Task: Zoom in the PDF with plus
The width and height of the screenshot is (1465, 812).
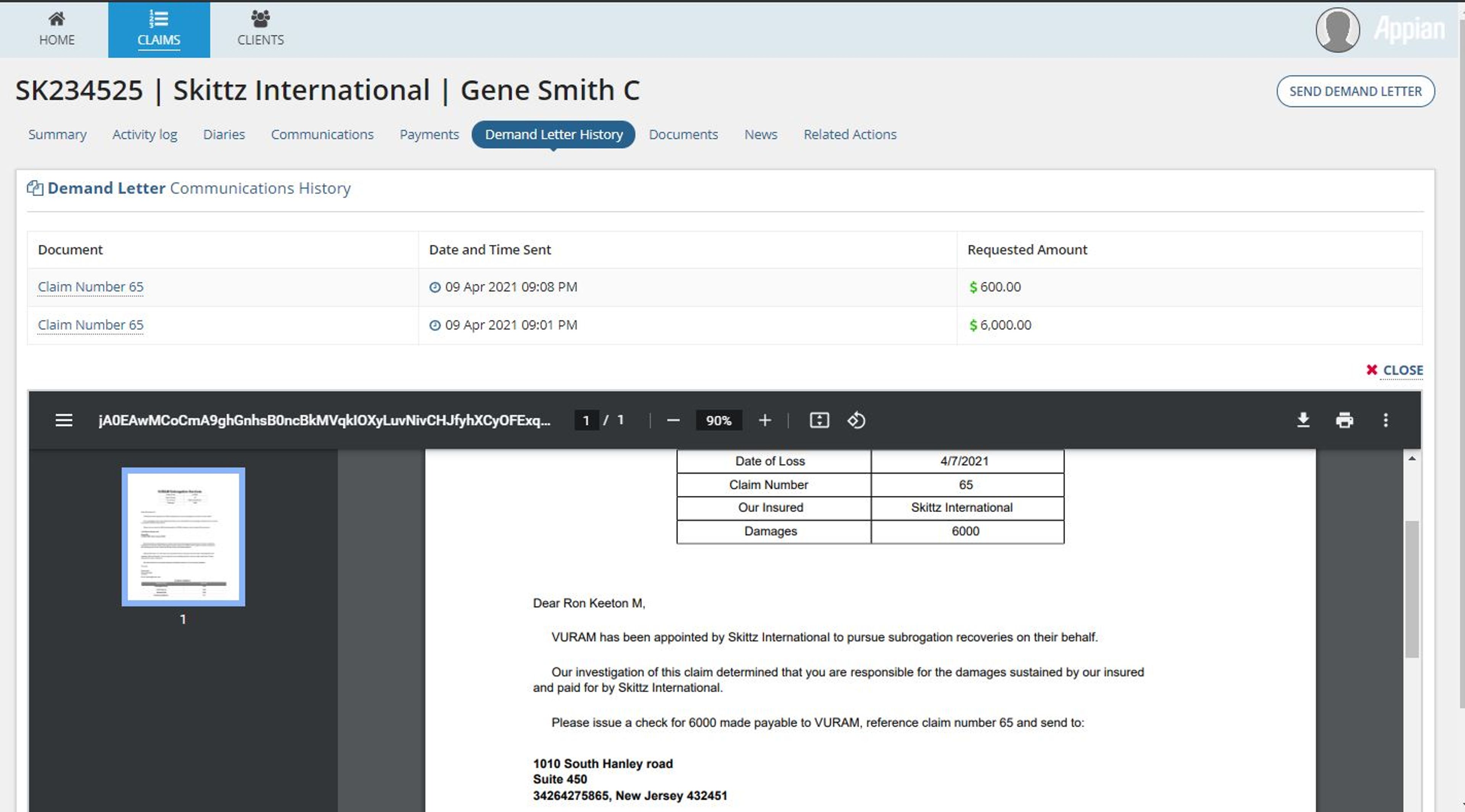Action: pos(765,420)
